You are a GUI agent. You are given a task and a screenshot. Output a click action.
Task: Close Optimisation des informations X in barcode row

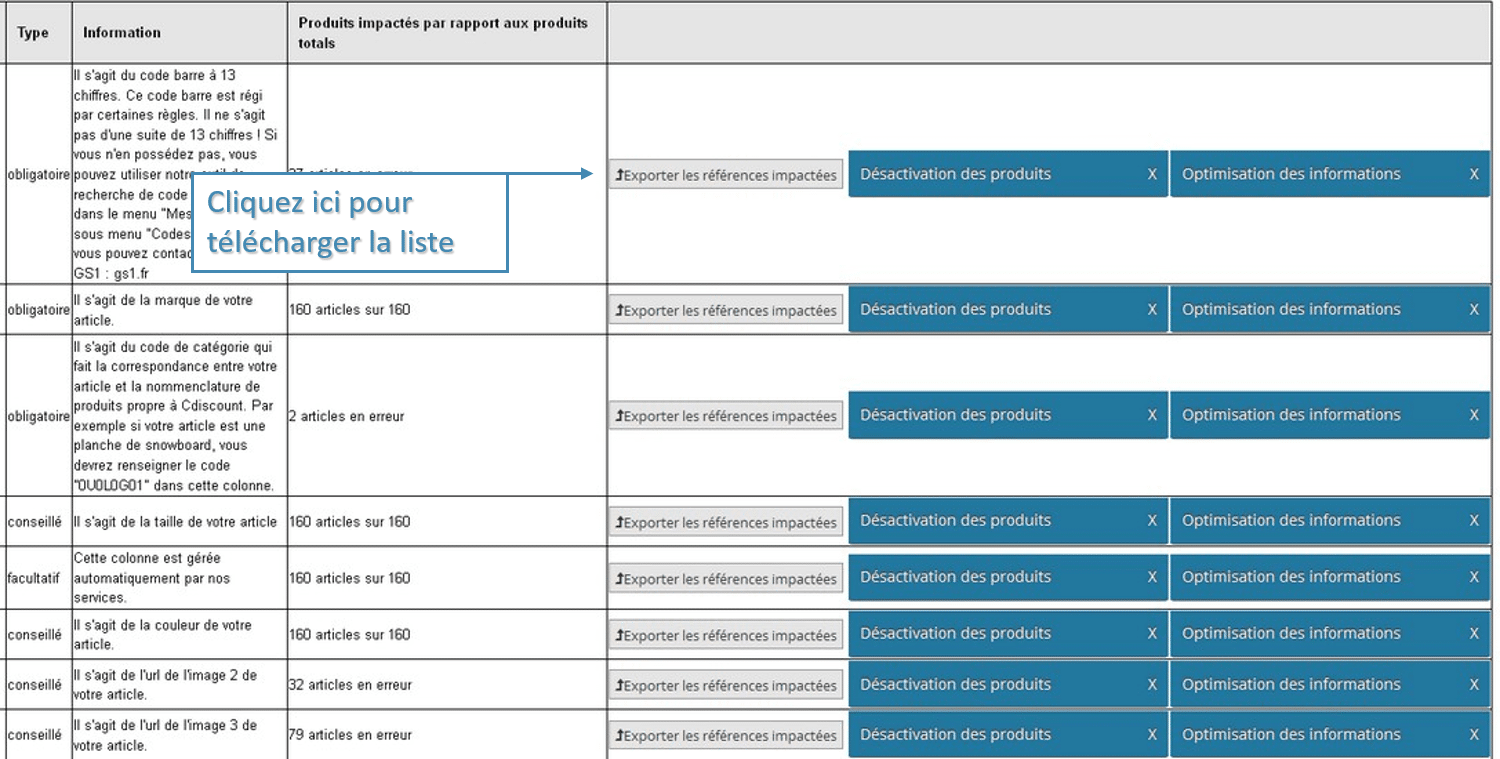[1474, 174]
